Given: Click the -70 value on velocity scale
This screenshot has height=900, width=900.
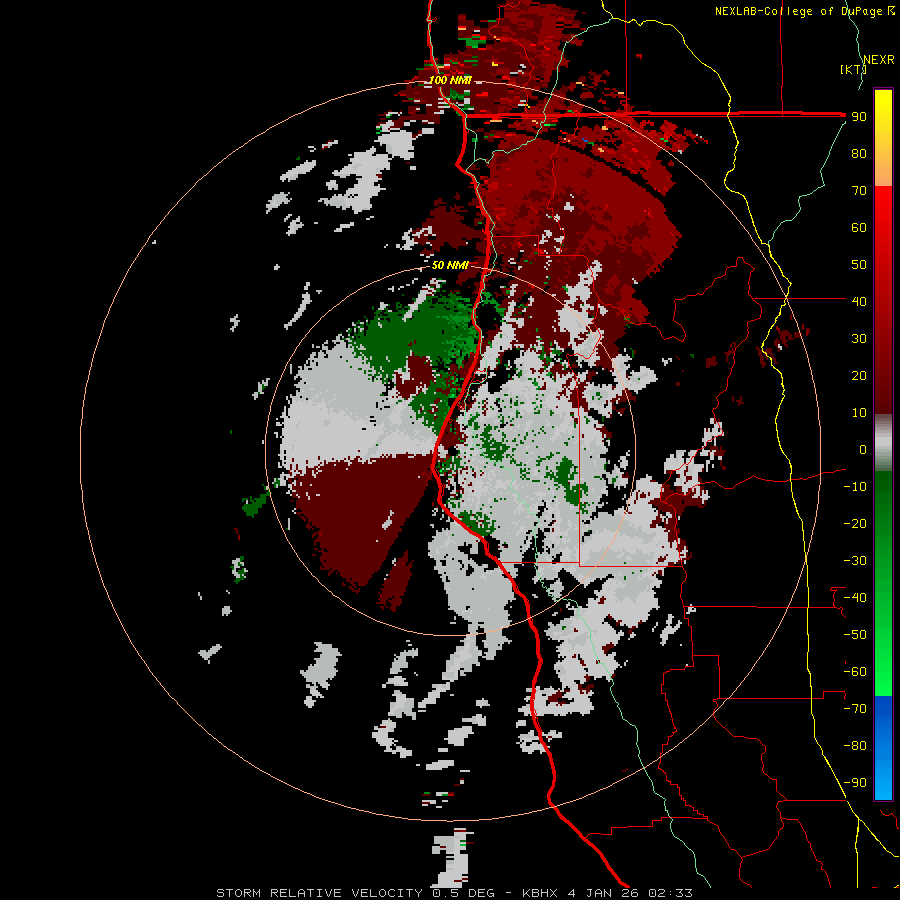Looking at the screenshot, I should point(855,709).
